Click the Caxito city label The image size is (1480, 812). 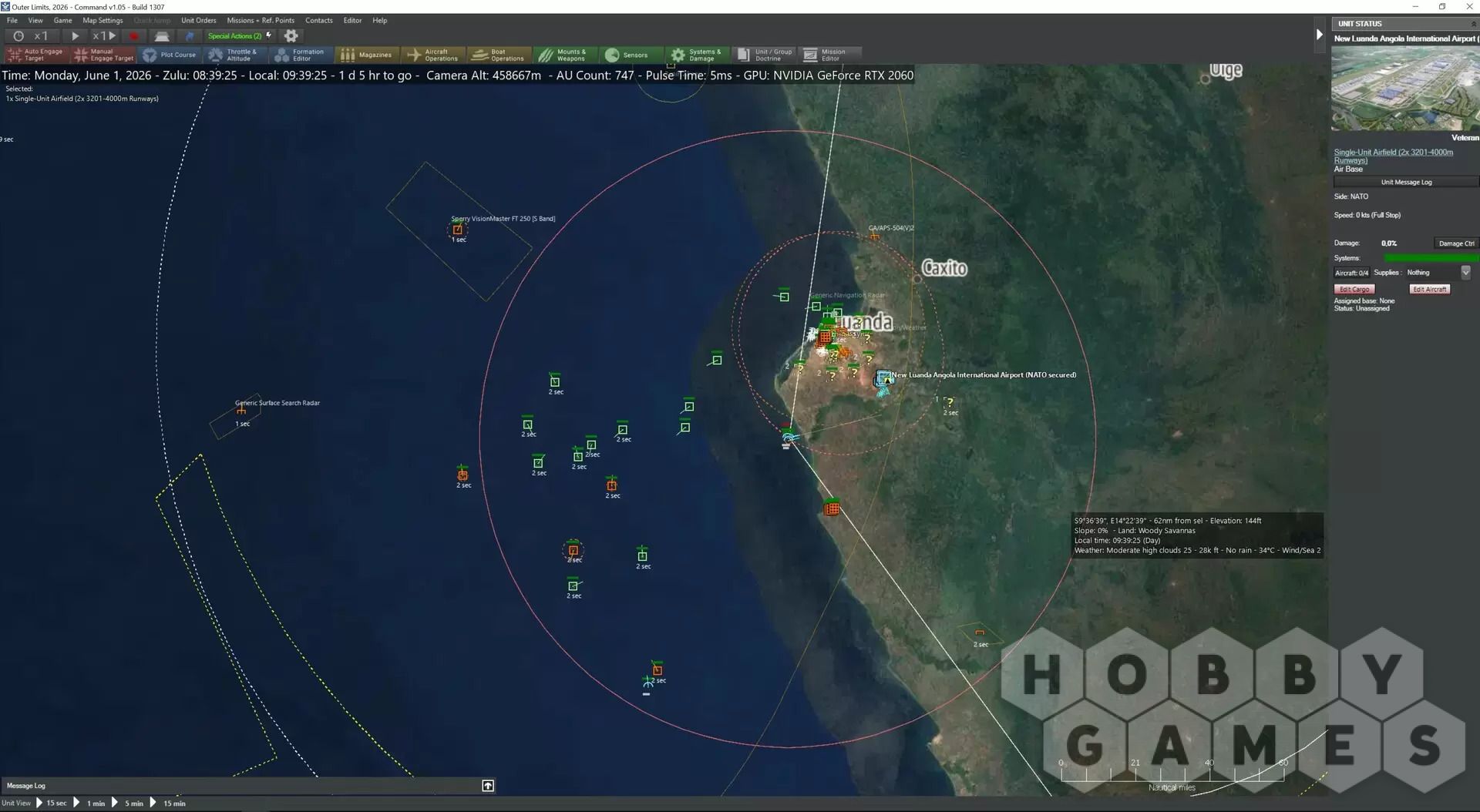tap(944, 268)
